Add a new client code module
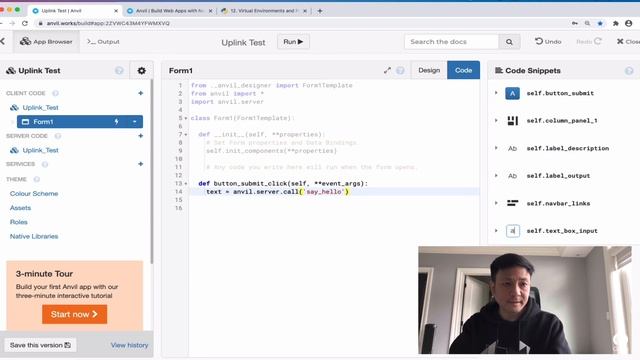This screenshot has width=640, height=360. point(140,93)
